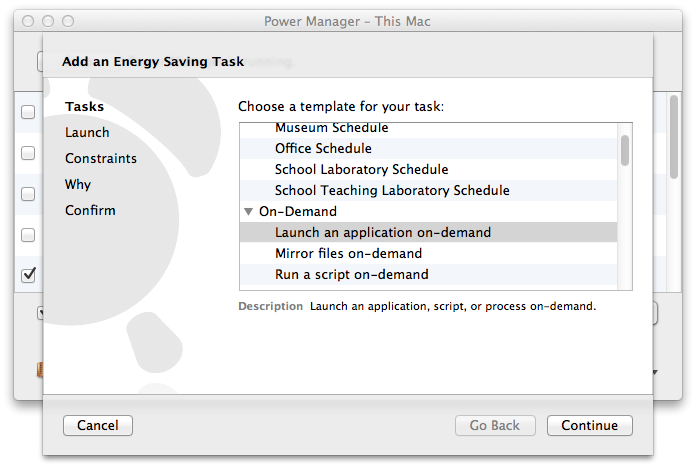
Task: Select School Laboratory Schedule template
Action: (428, 169)
